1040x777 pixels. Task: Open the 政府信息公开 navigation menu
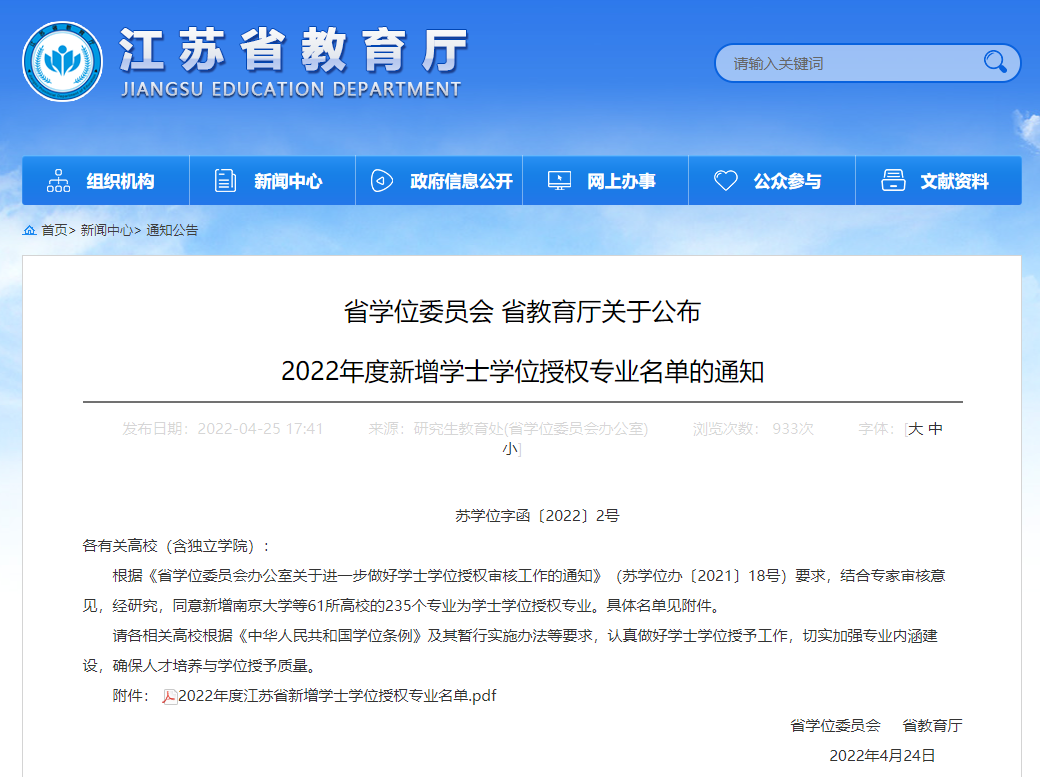pyautogui.click(x=461, y=181)
